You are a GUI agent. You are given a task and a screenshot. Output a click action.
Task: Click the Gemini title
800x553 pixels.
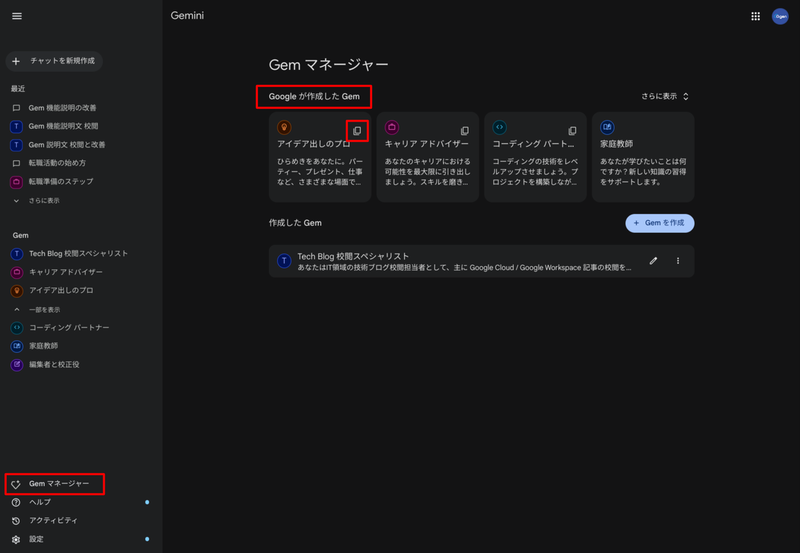(x=187, y=16)
